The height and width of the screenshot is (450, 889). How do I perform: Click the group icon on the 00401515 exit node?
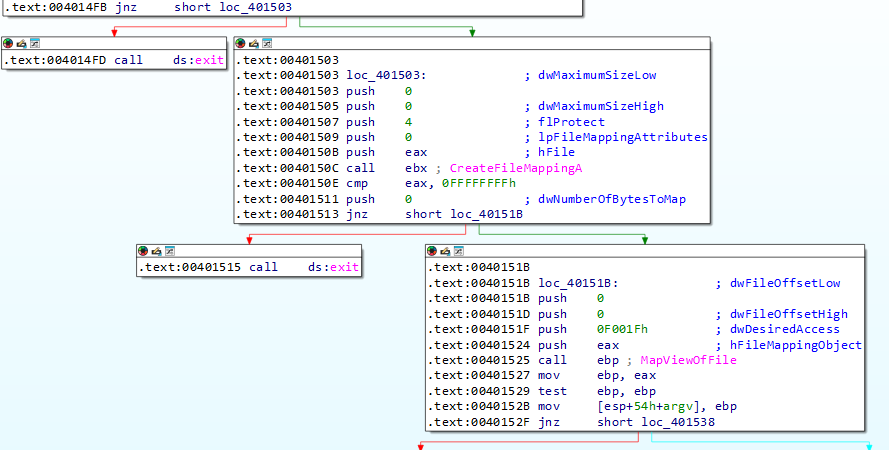(x=169, y=250)
